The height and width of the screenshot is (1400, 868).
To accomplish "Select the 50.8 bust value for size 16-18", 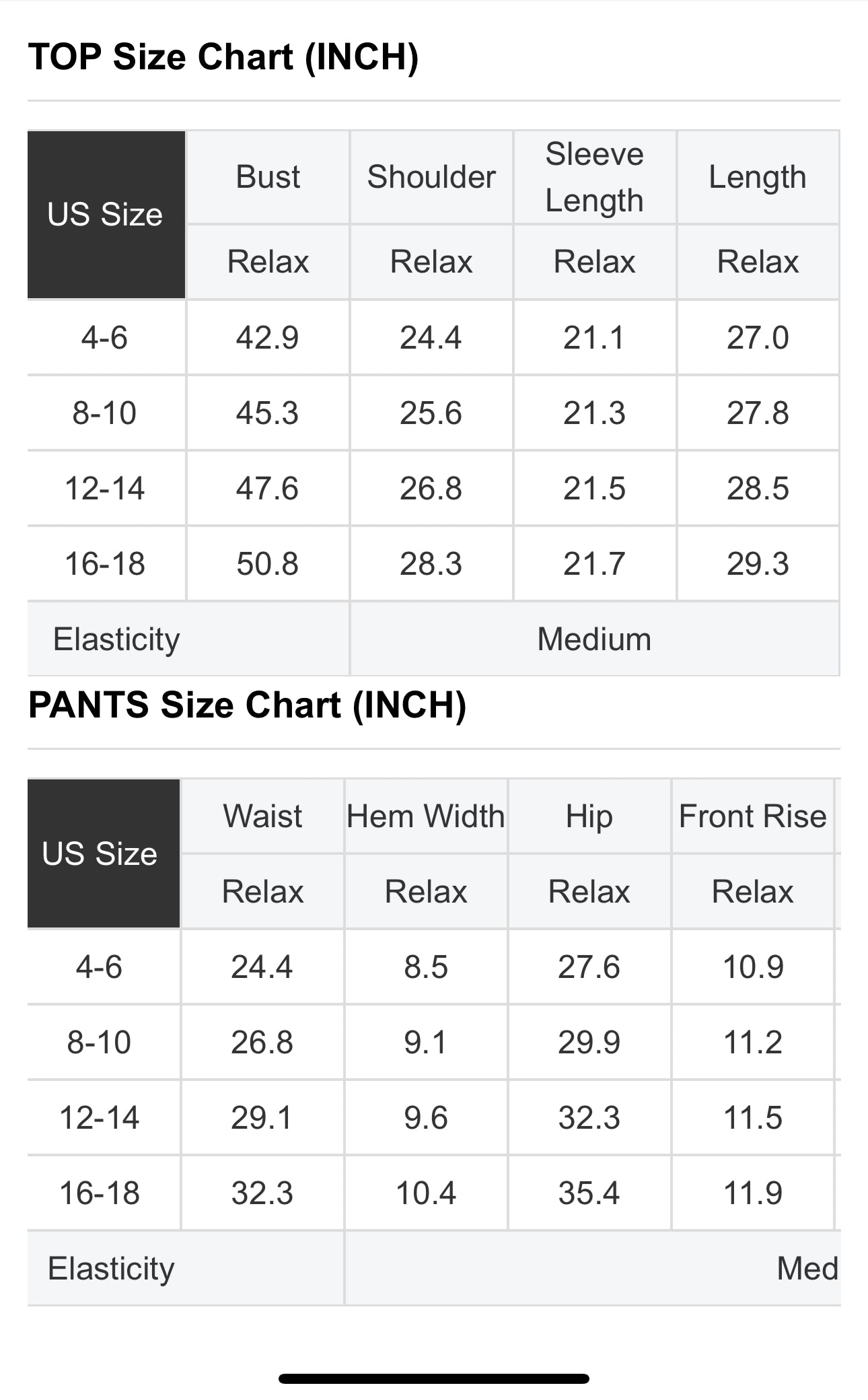I will pyautogui.click(x=267, y=563).
